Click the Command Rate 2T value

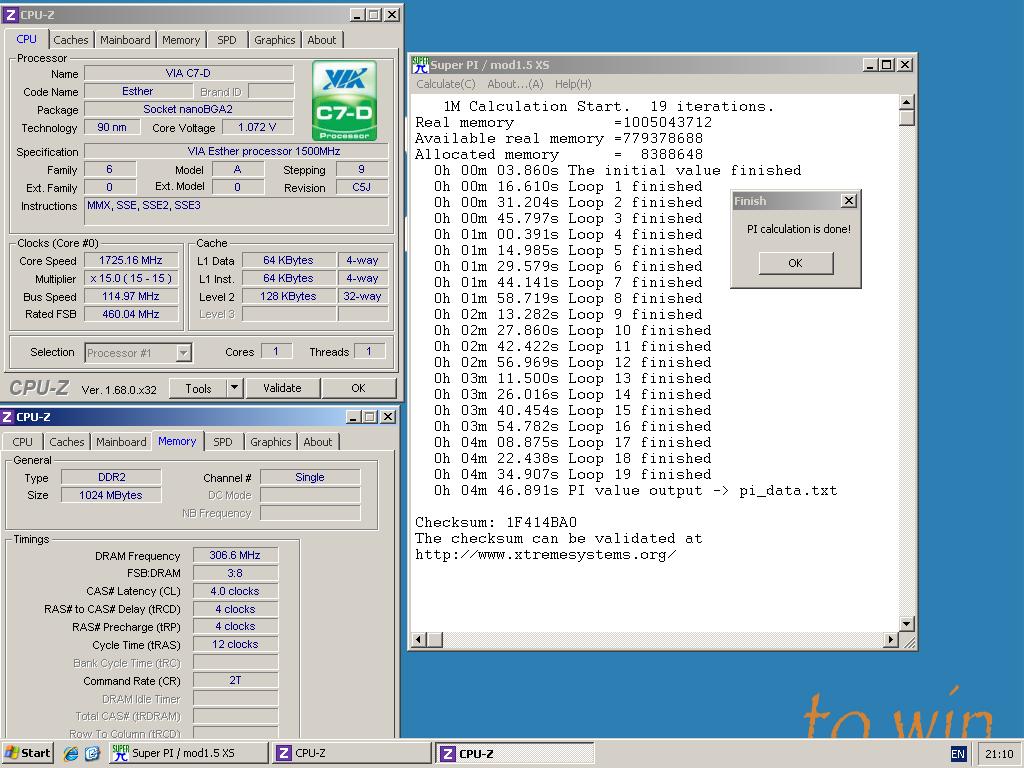click(235, 680)
